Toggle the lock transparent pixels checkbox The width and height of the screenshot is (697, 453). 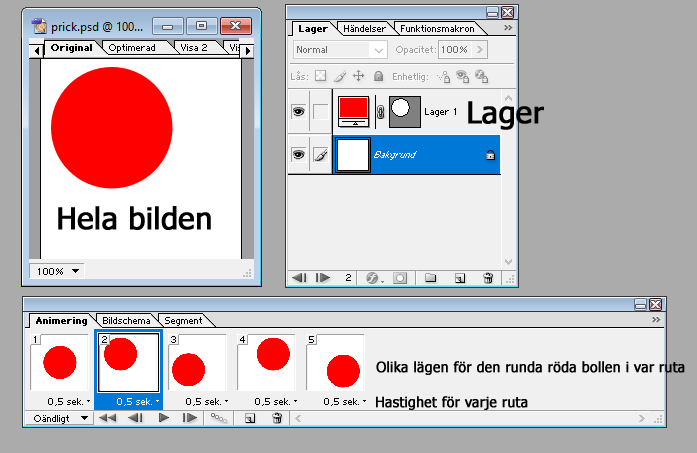click(x=321, y=75)
